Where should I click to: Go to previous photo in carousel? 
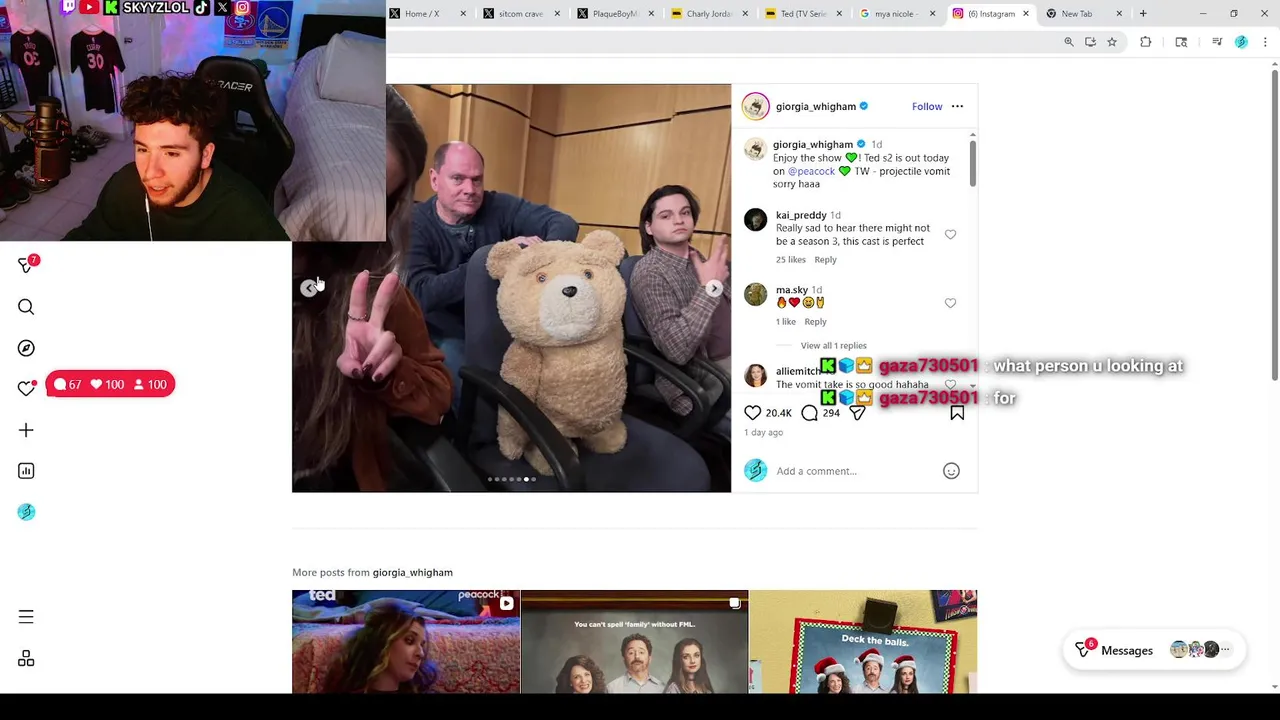pos(309,288)
